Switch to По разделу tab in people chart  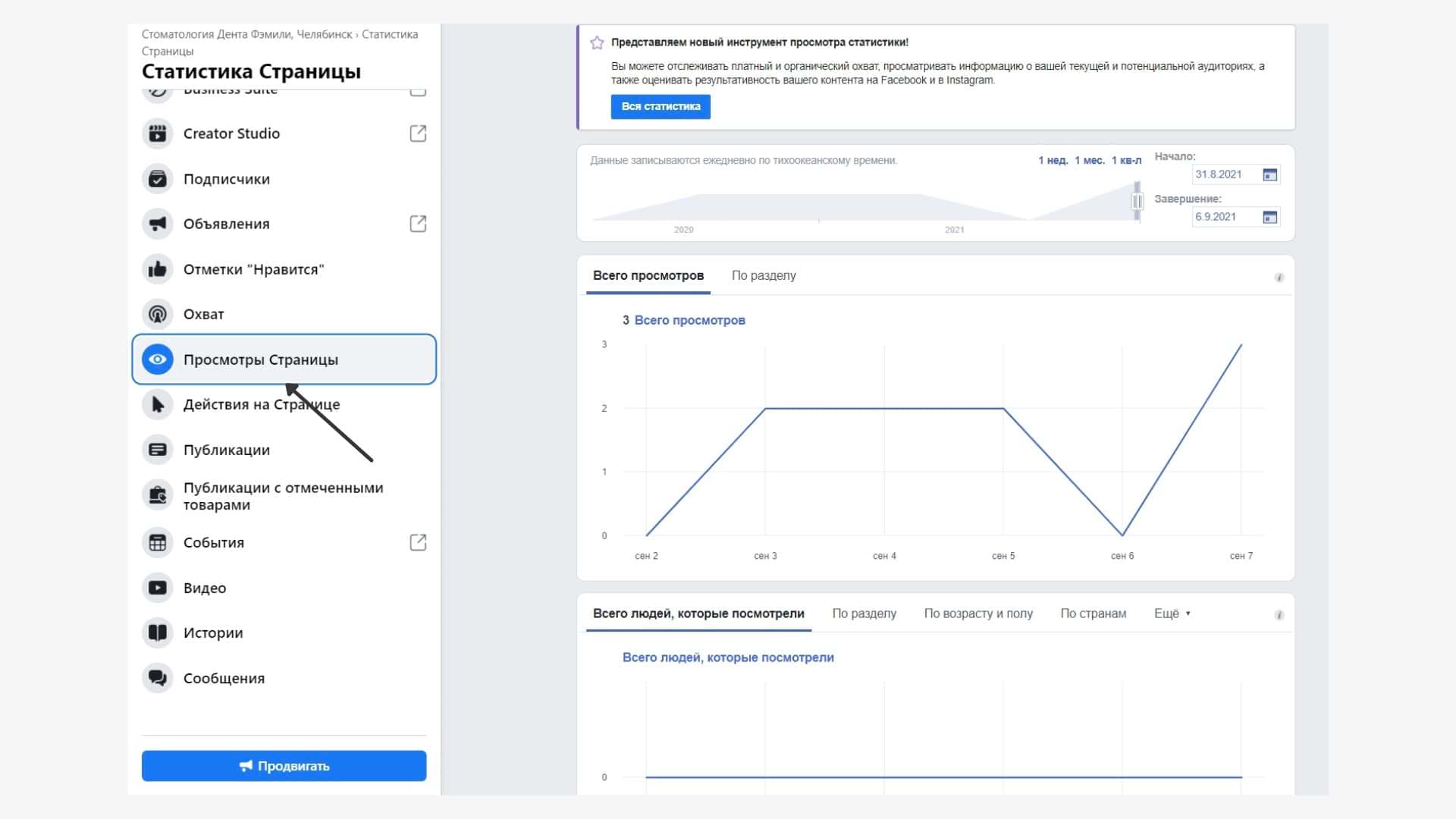pos(864,613)
